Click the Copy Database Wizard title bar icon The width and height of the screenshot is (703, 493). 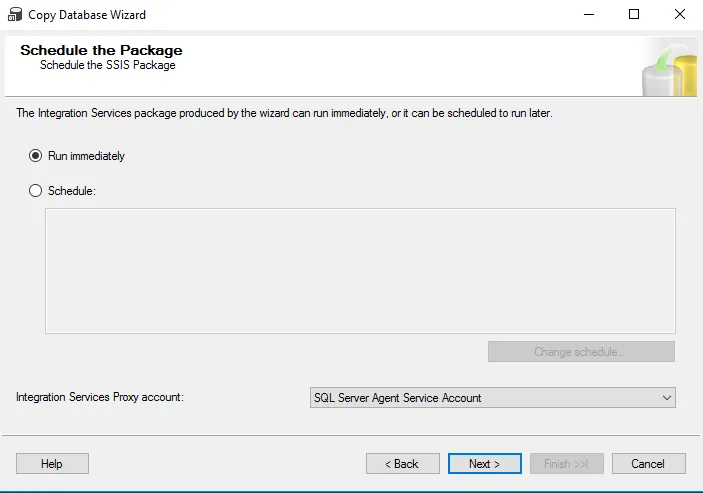(14, 15)
